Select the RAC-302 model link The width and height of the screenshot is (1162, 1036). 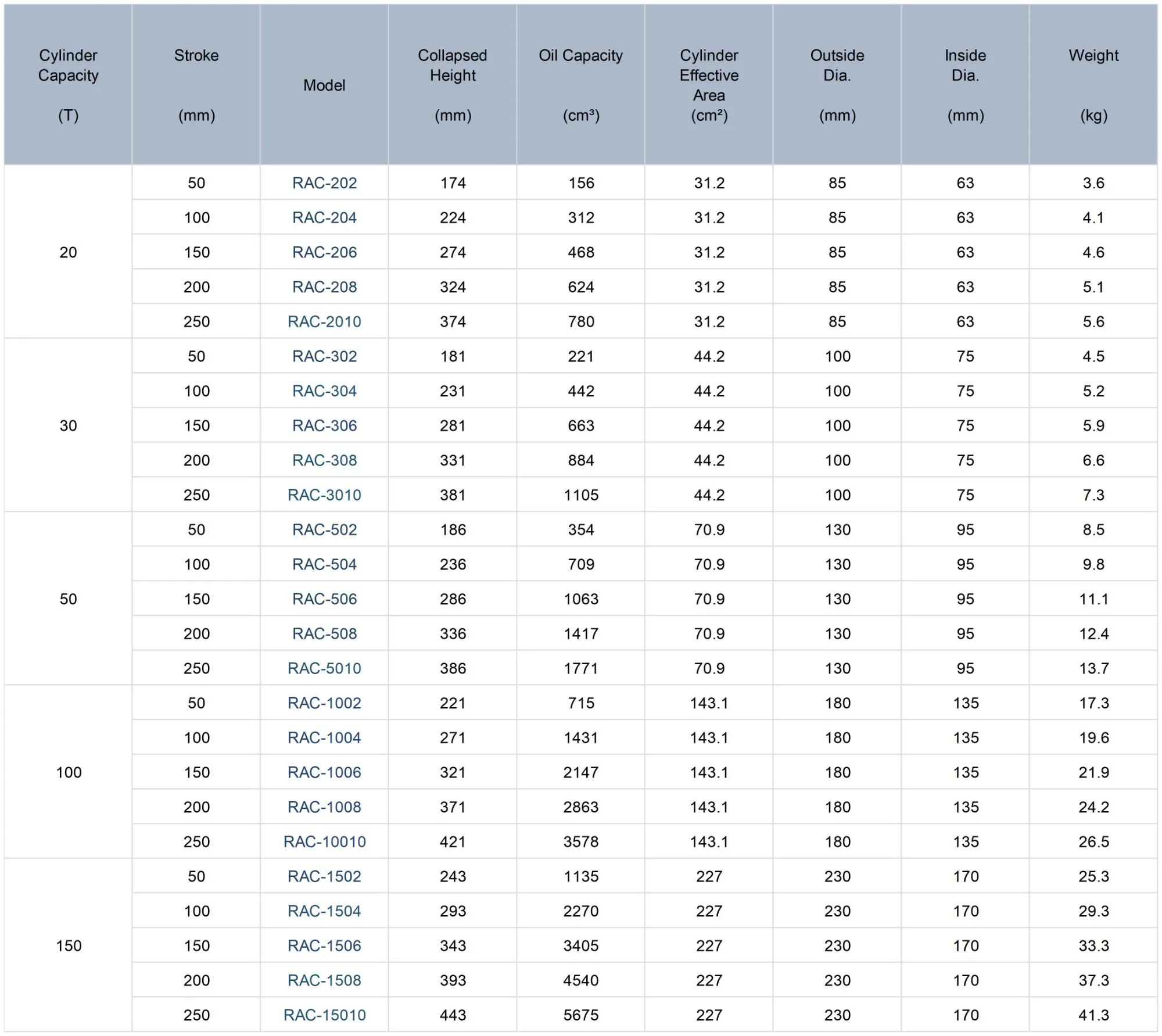click(x=324, y=356)
